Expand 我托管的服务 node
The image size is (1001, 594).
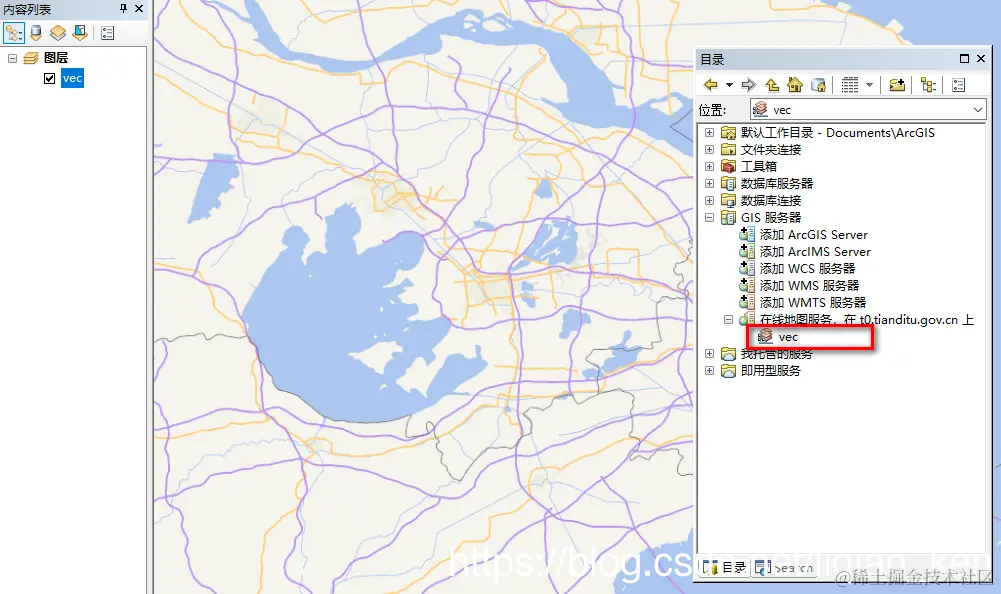pos(709,353)
